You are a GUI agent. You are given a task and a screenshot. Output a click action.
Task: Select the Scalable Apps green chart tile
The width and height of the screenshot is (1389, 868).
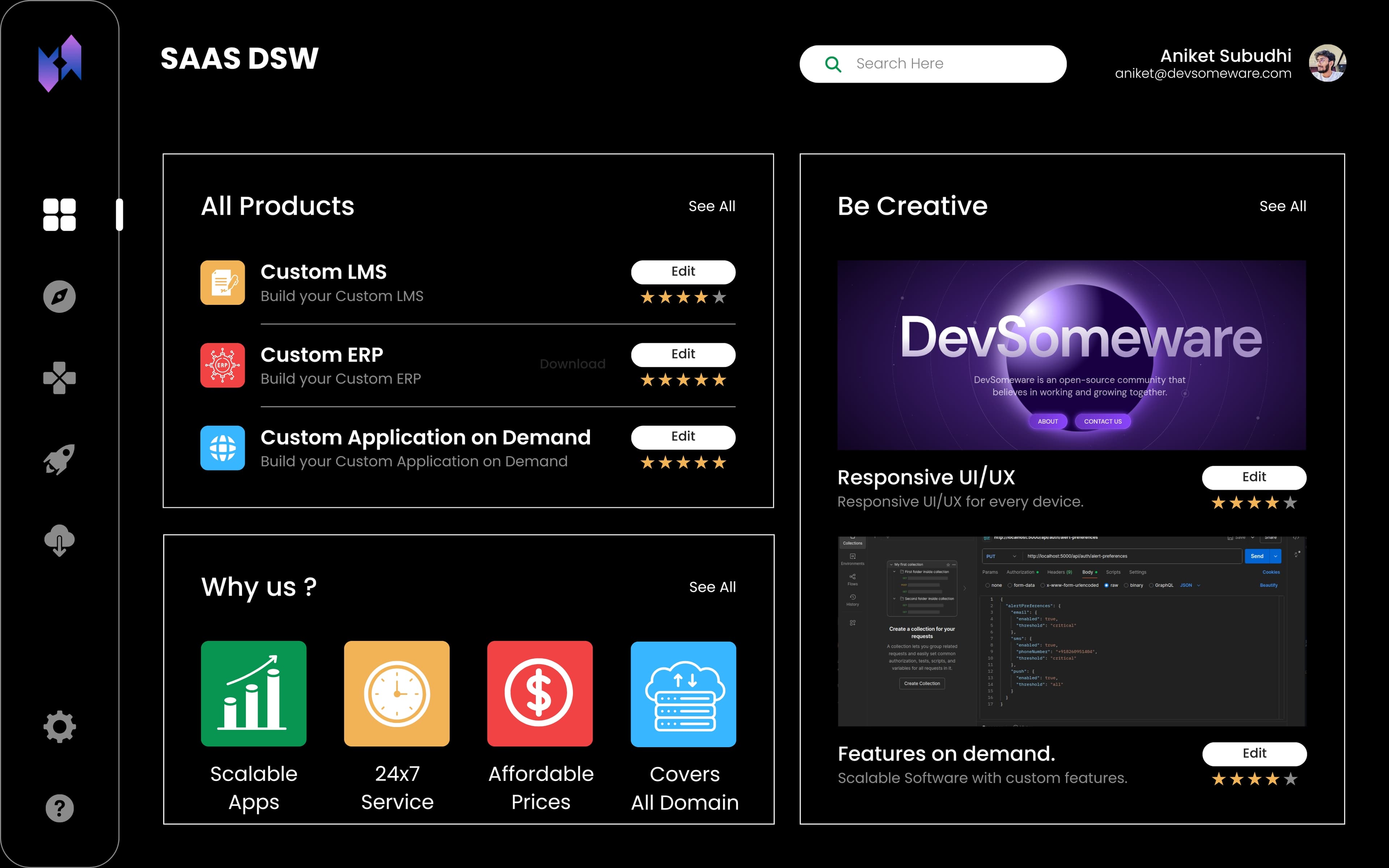(254, 693)
